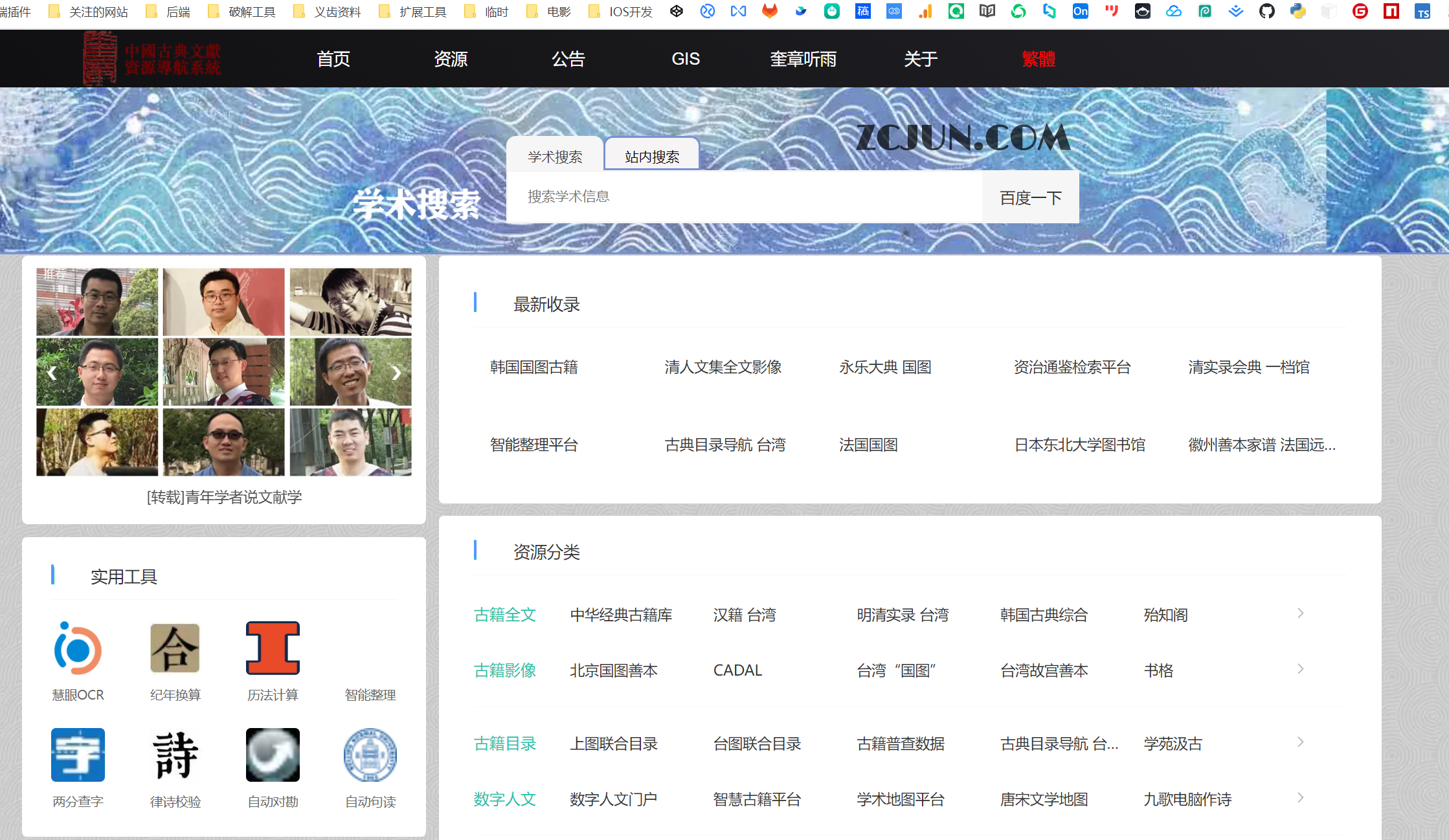
Task: Switch site to 繁體 version
Action: (x=1039, y=59)
